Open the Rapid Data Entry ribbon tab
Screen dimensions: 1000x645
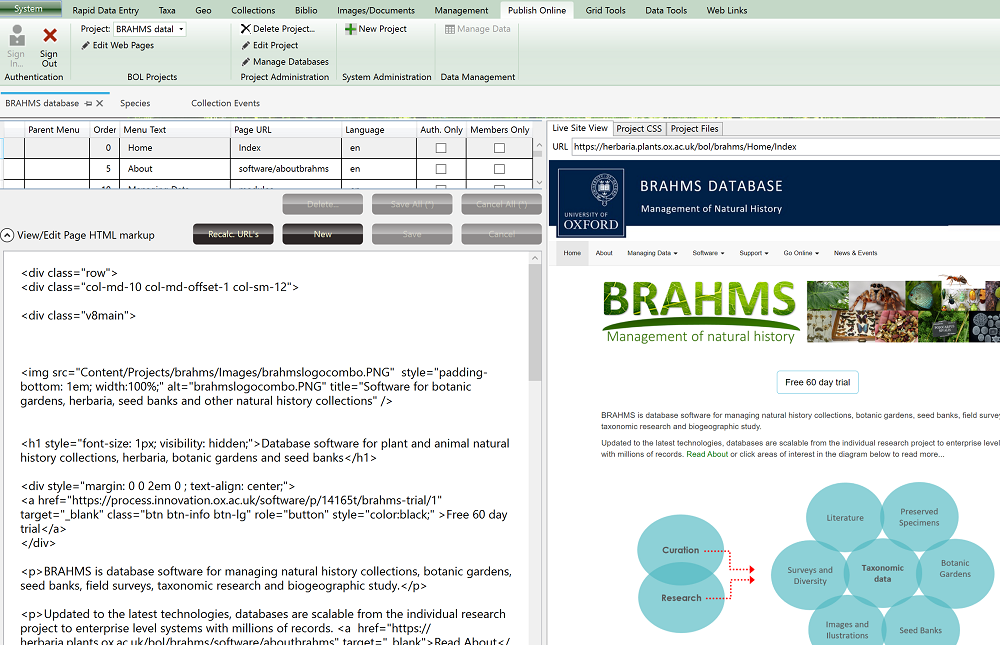coord(105,10)
